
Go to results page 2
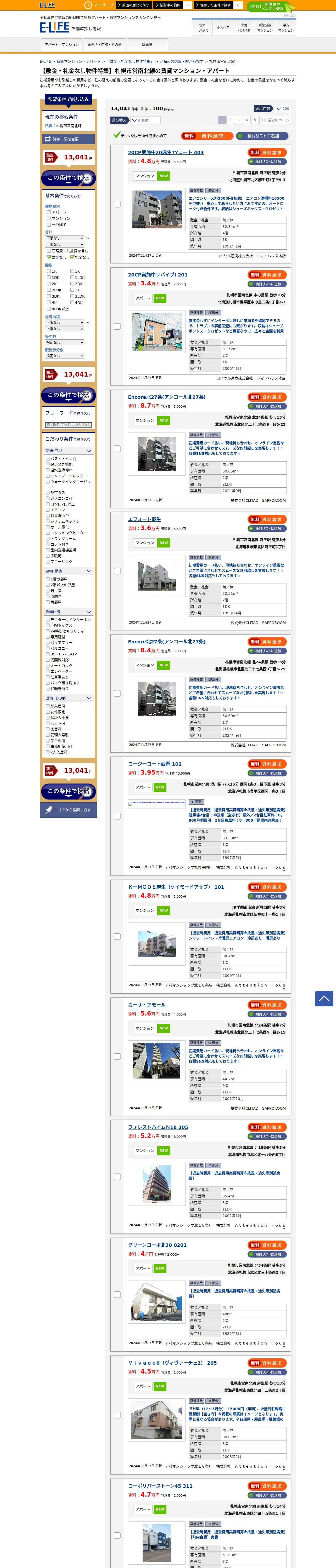[230, 120]
